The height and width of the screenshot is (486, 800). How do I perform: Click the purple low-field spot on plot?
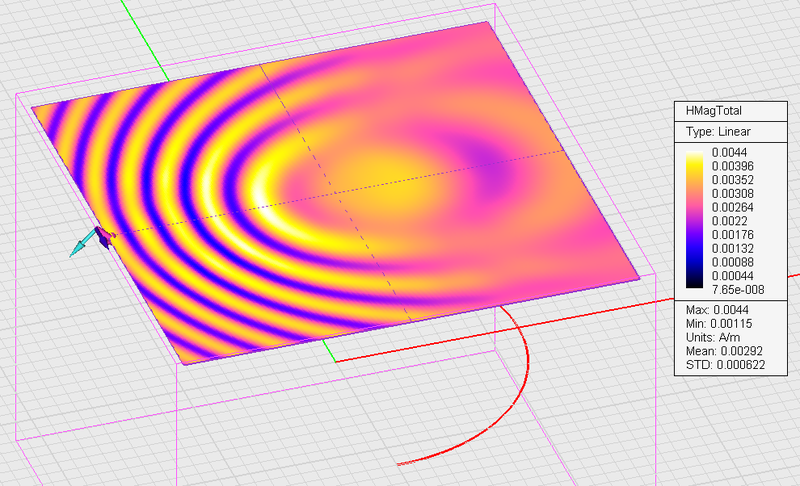(487, 164)
